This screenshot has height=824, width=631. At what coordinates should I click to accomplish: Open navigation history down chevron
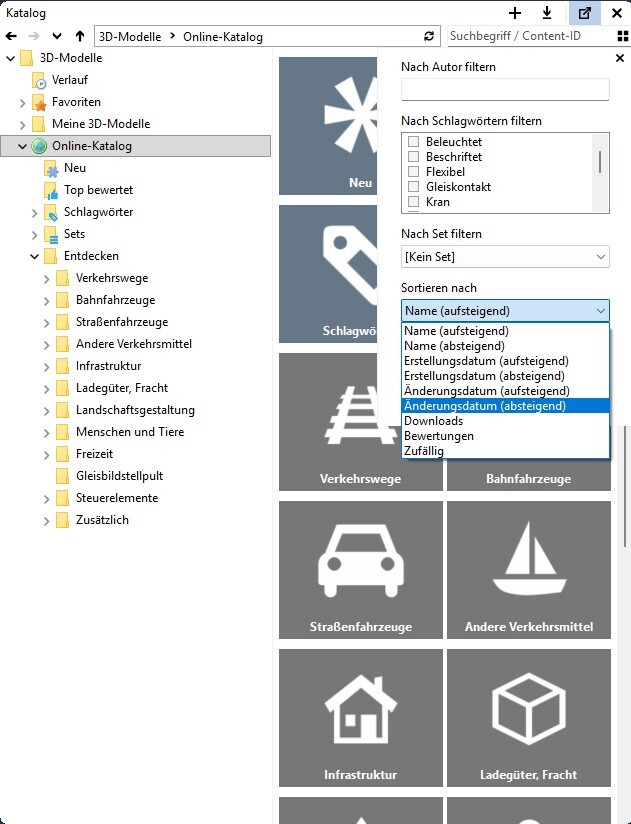point(57,36)
